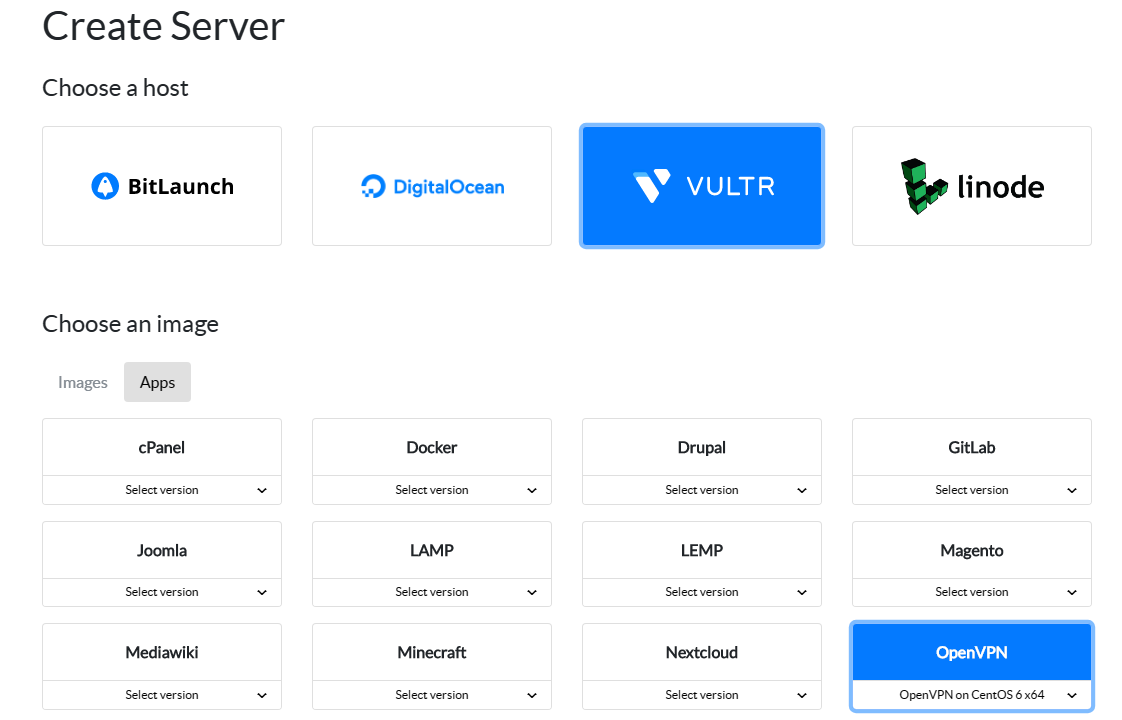This screenshot has width=1122, height=720.
Task: Expand GitLab version selector
Action: [972, 490]
